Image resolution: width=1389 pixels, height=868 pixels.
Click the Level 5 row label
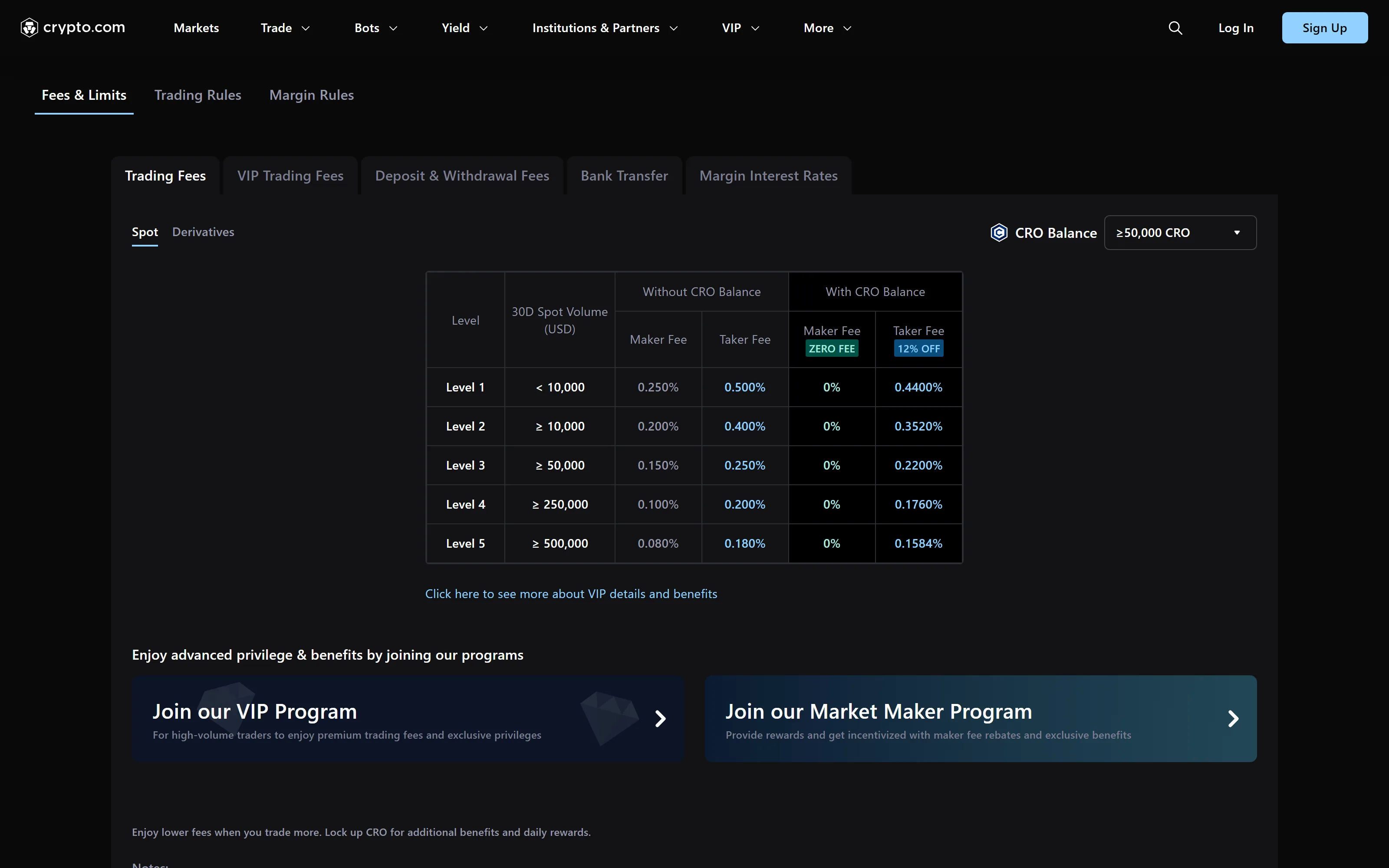(465, 544)
